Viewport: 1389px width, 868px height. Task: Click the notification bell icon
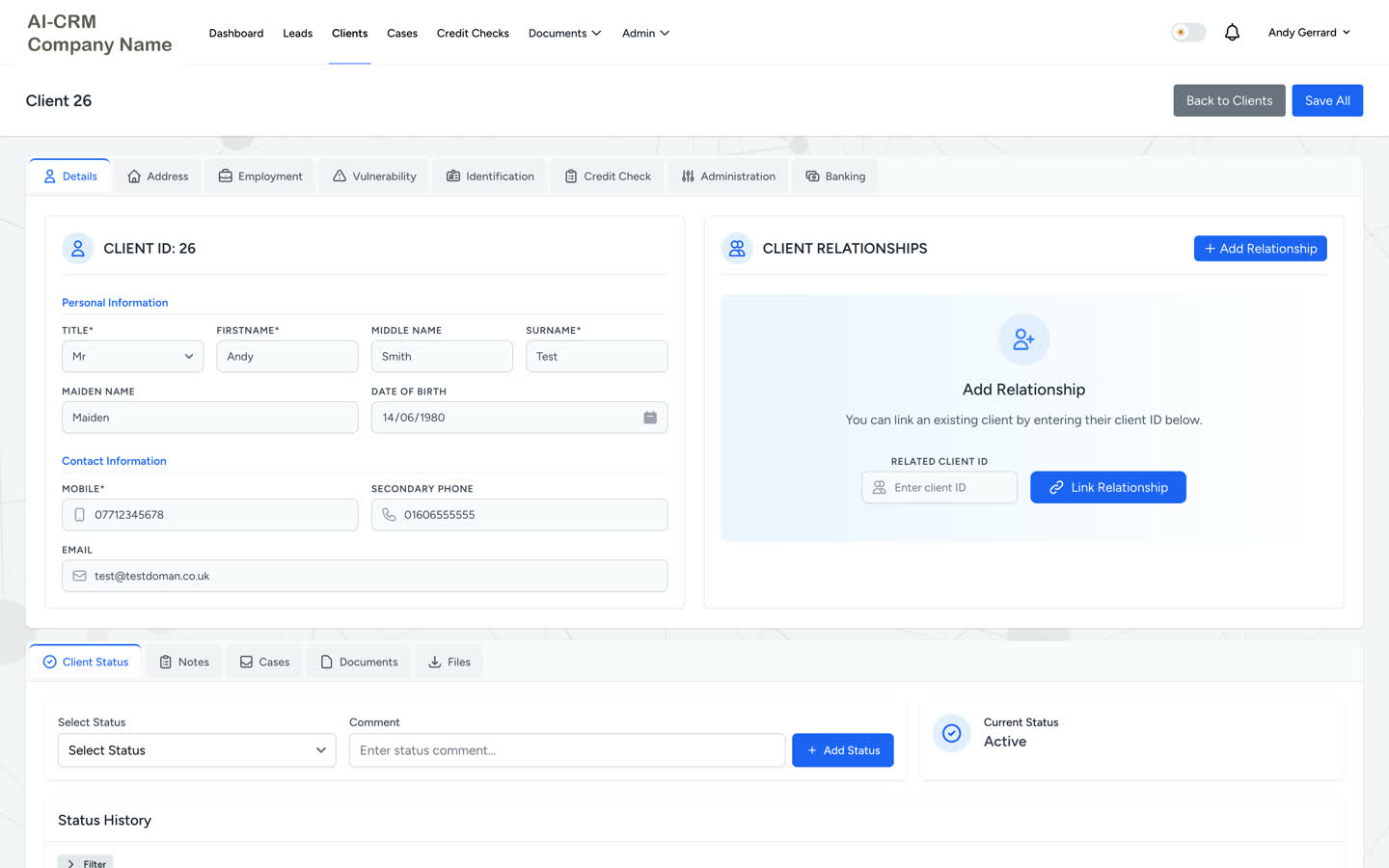click(1232, 33)
